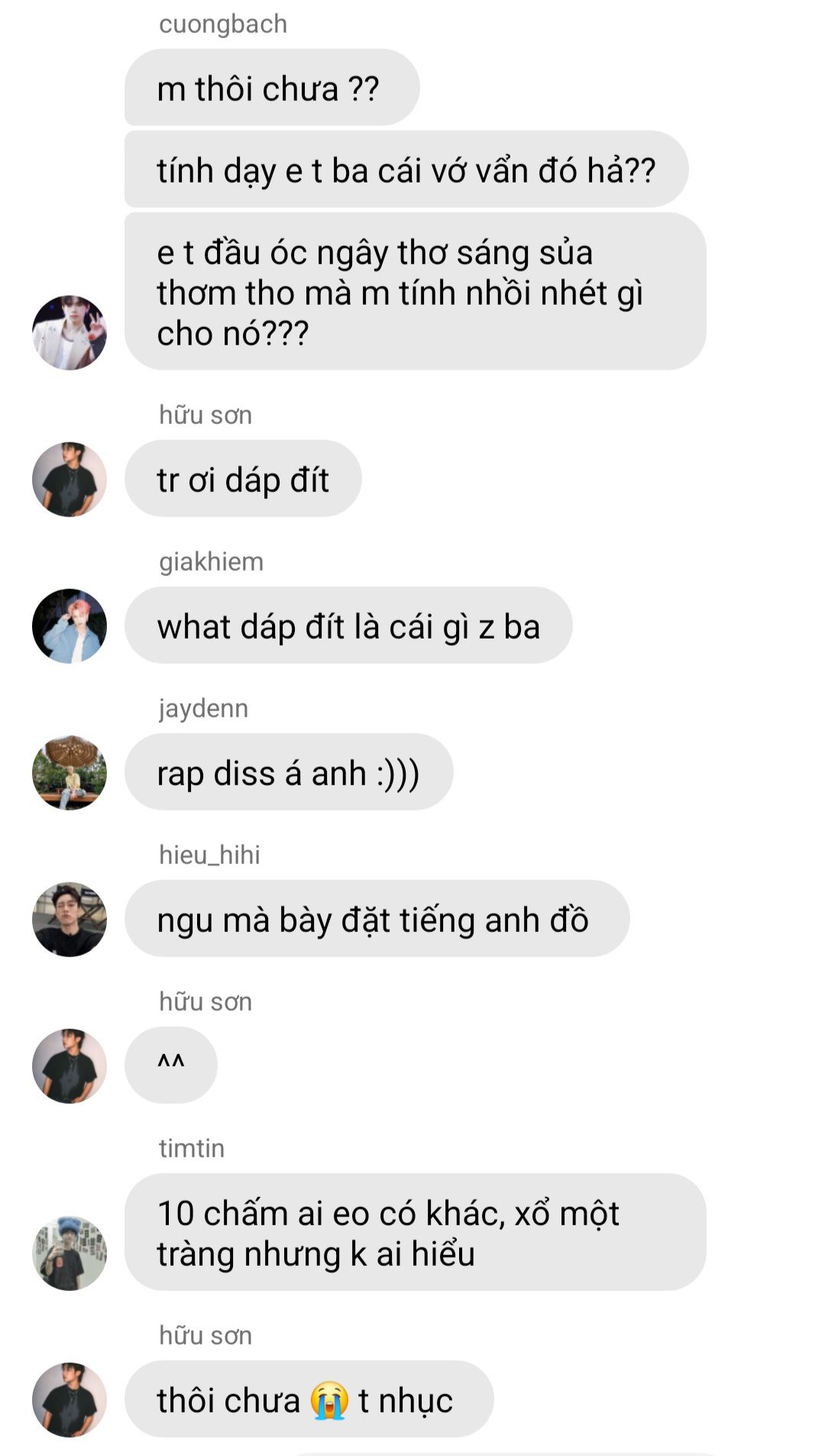This screenshot has width=825, height=1456.
Task: Select the 'm thôi chưa ??' message bubble
Action: (x=272, y=88)
